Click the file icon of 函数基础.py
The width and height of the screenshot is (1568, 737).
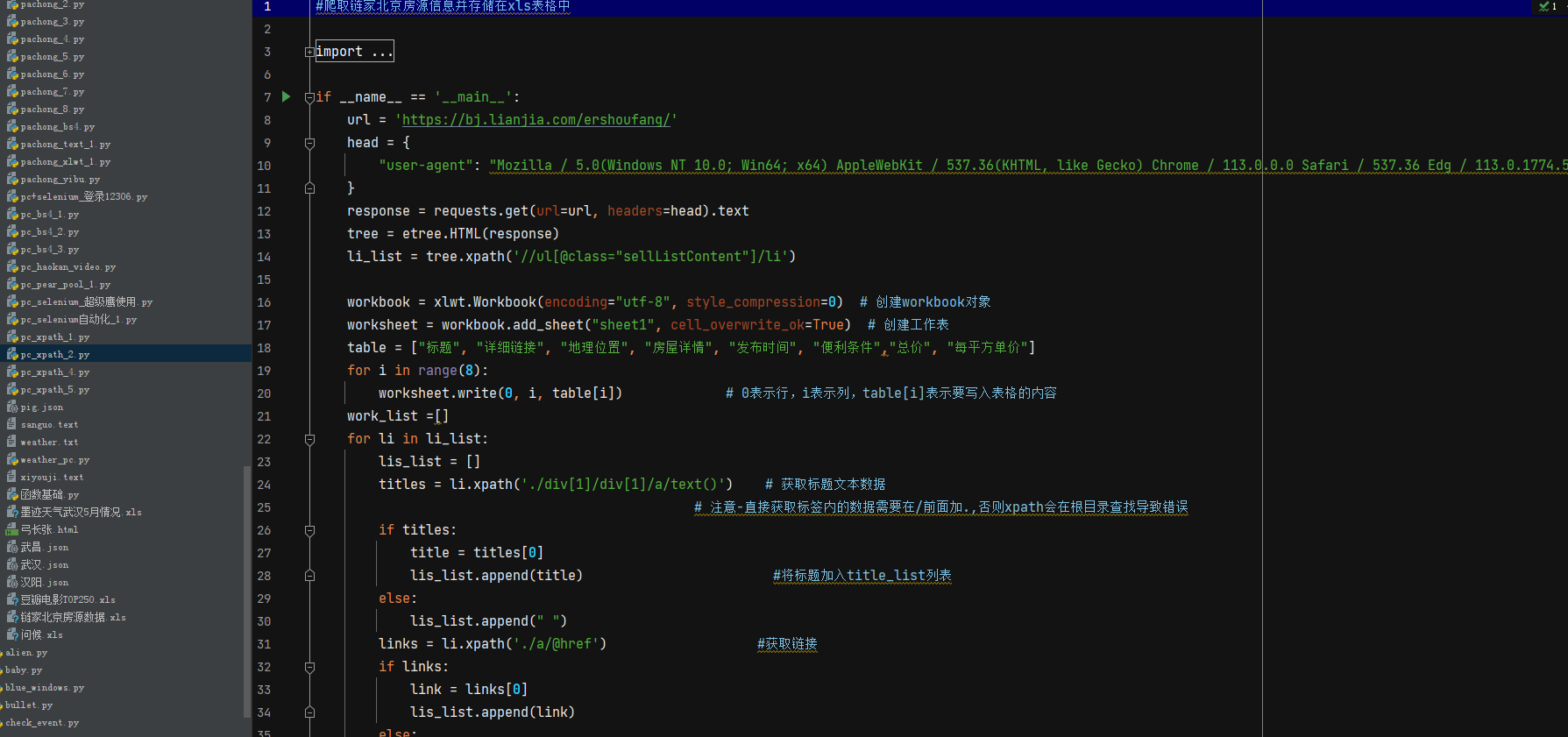click(x=12, y=494)
